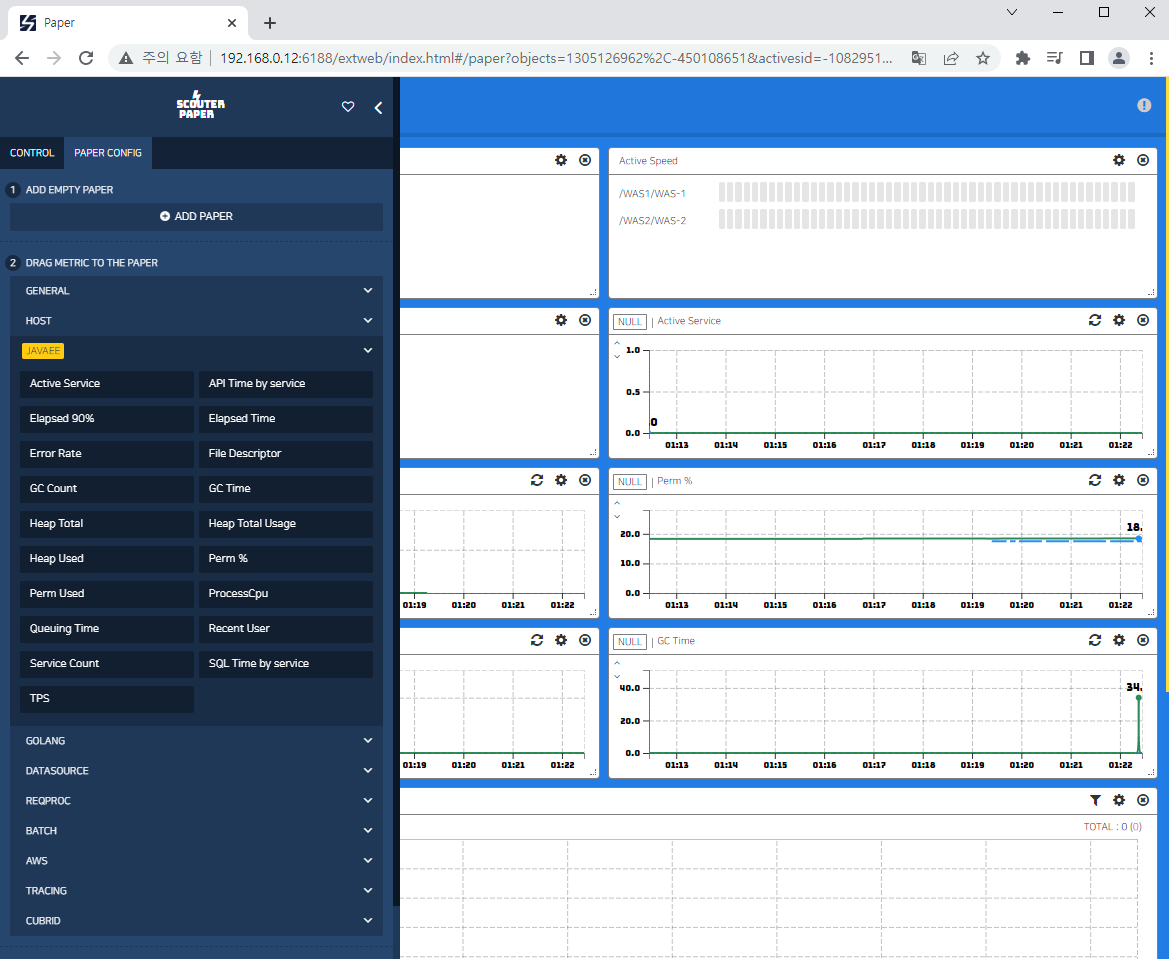Viewport: 1169px width, 959px height.
Task: Click the browser address bar URL
Action: click(x=556, y=58)
